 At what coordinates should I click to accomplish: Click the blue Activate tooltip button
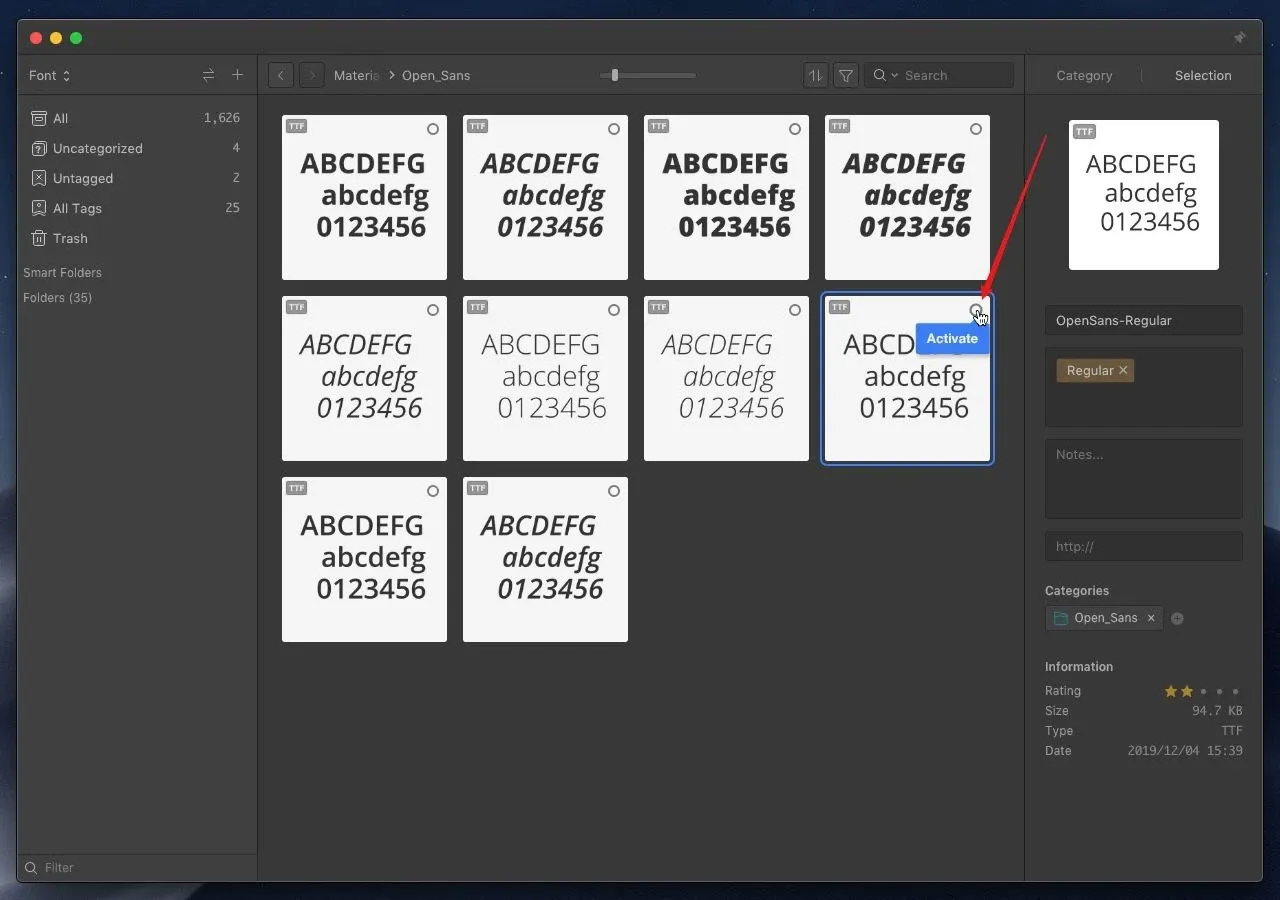[951, 338]
